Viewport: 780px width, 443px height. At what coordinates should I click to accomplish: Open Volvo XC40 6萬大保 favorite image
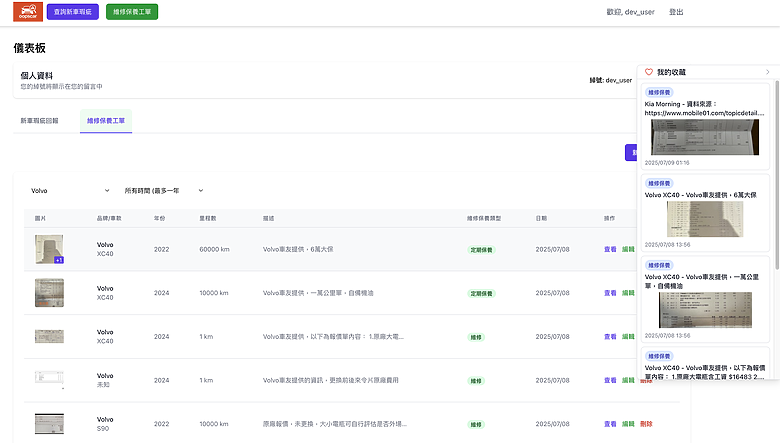click(x=705, y=219)
